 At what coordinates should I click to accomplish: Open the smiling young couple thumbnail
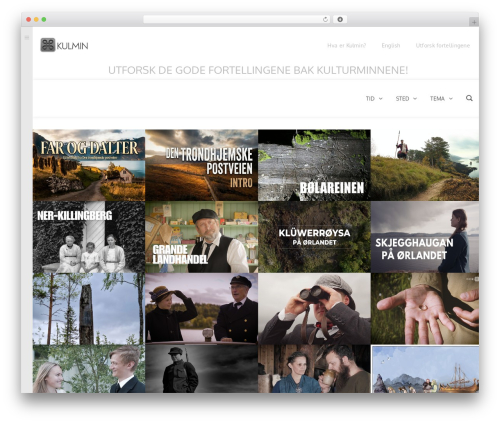coord(89,369)
